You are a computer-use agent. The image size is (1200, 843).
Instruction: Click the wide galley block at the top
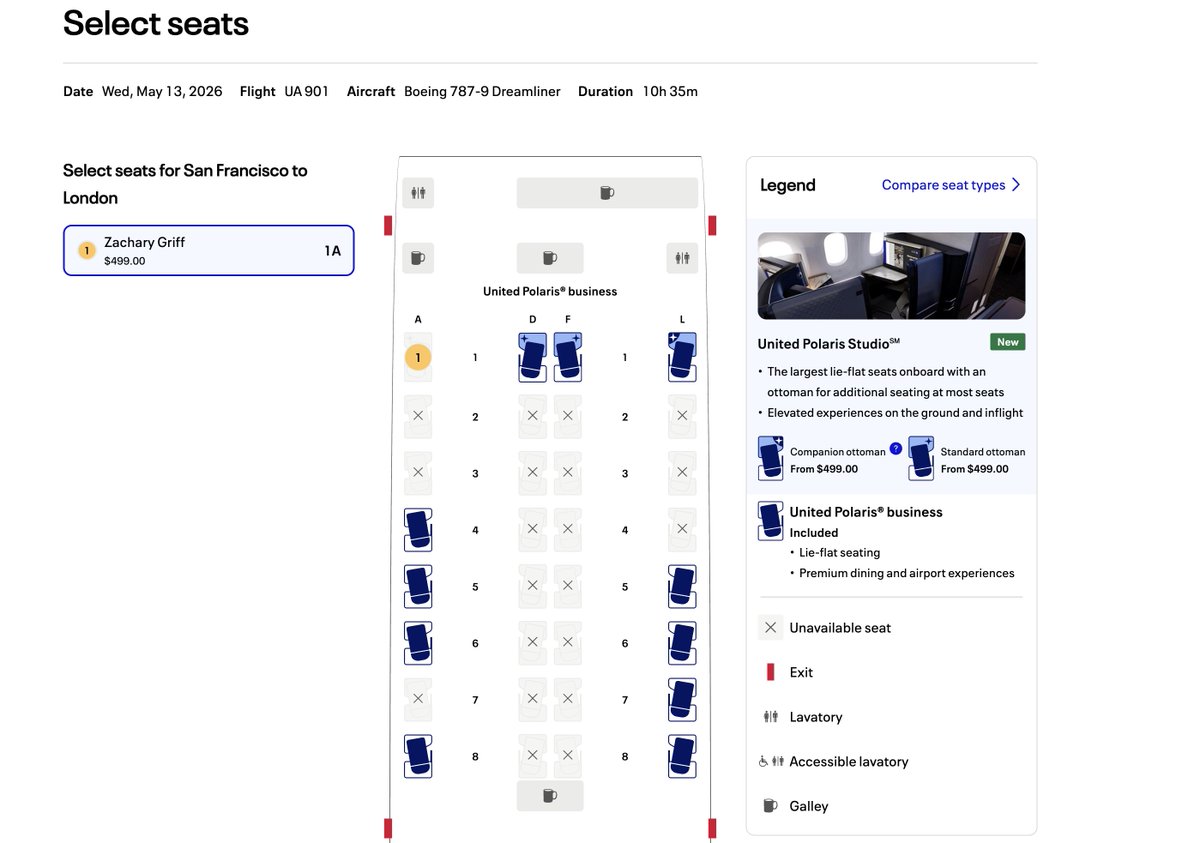[607, 193]
